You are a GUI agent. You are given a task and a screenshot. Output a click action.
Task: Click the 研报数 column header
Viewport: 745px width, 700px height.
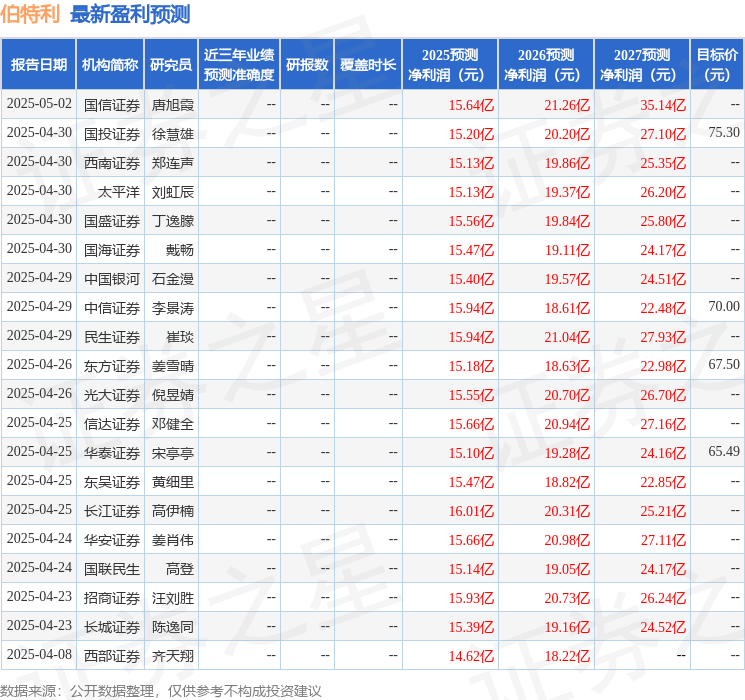pyautogui.click(x=307, y=65)
